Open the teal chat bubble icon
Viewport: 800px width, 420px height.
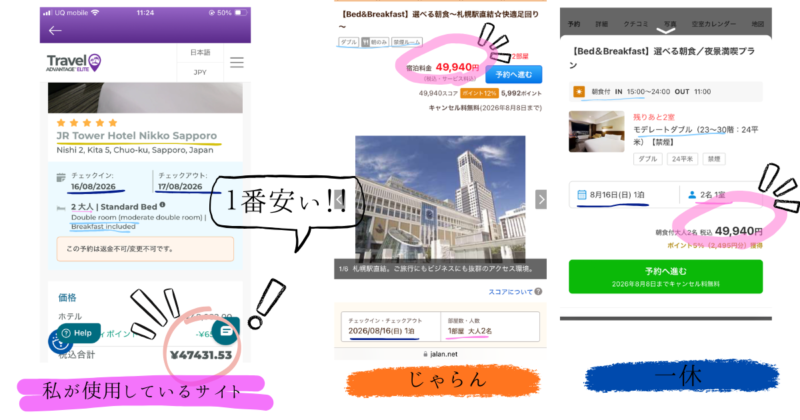(226, 331)
